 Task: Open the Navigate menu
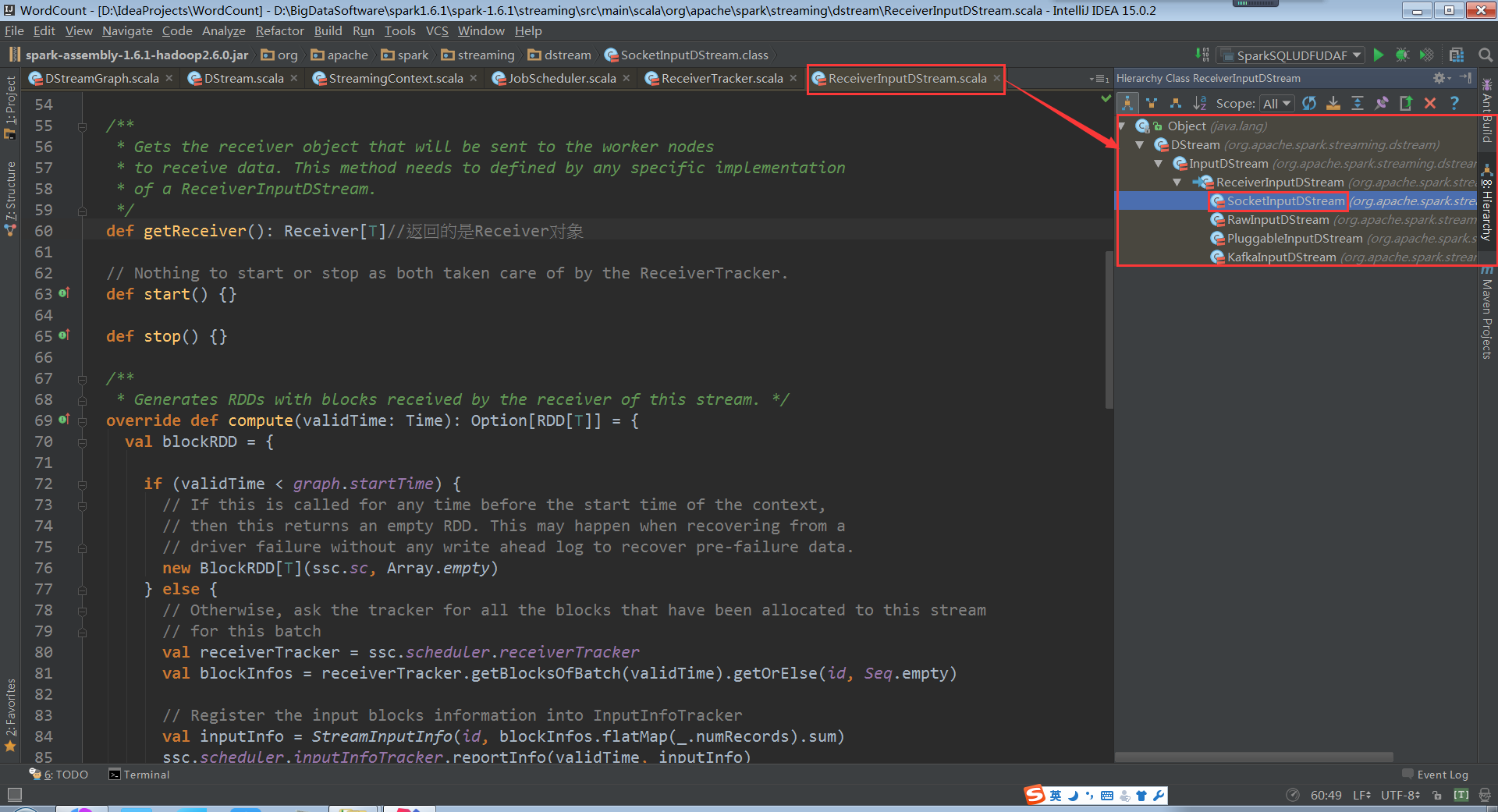(x=127, y=30)
